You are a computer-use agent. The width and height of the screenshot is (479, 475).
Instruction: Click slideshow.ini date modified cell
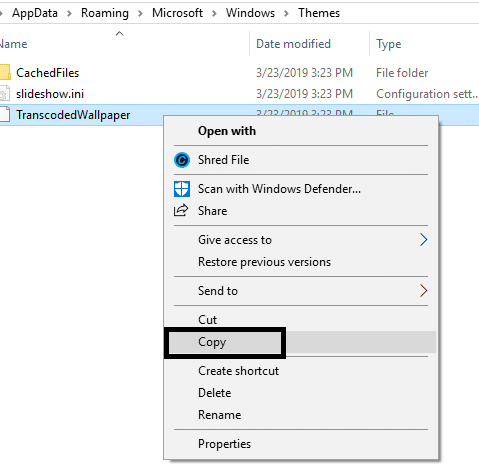304,94
